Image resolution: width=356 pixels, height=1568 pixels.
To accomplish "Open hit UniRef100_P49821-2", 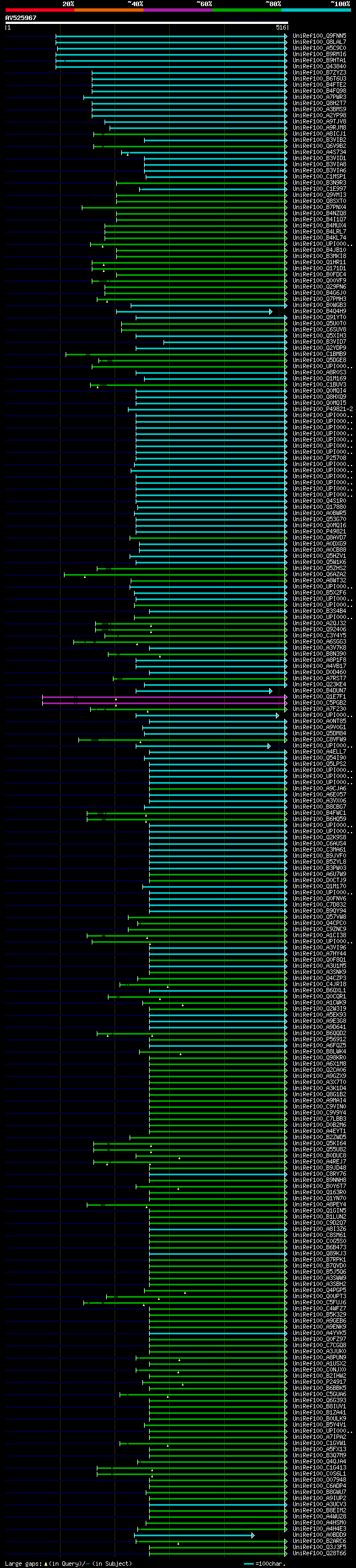I will (323, 409).
